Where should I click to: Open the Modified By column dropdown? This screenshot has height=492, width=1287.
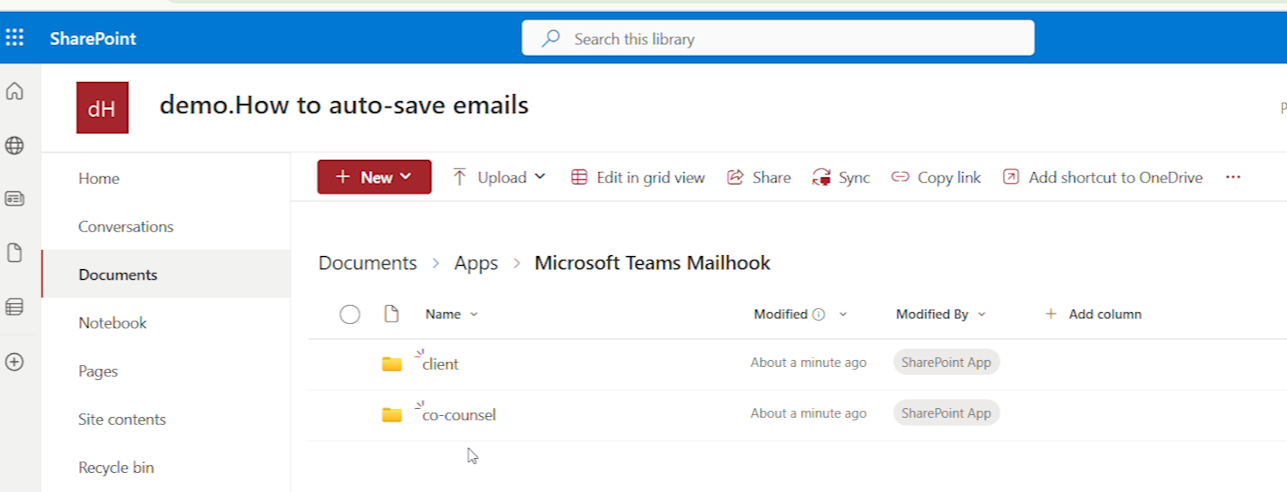982,314
